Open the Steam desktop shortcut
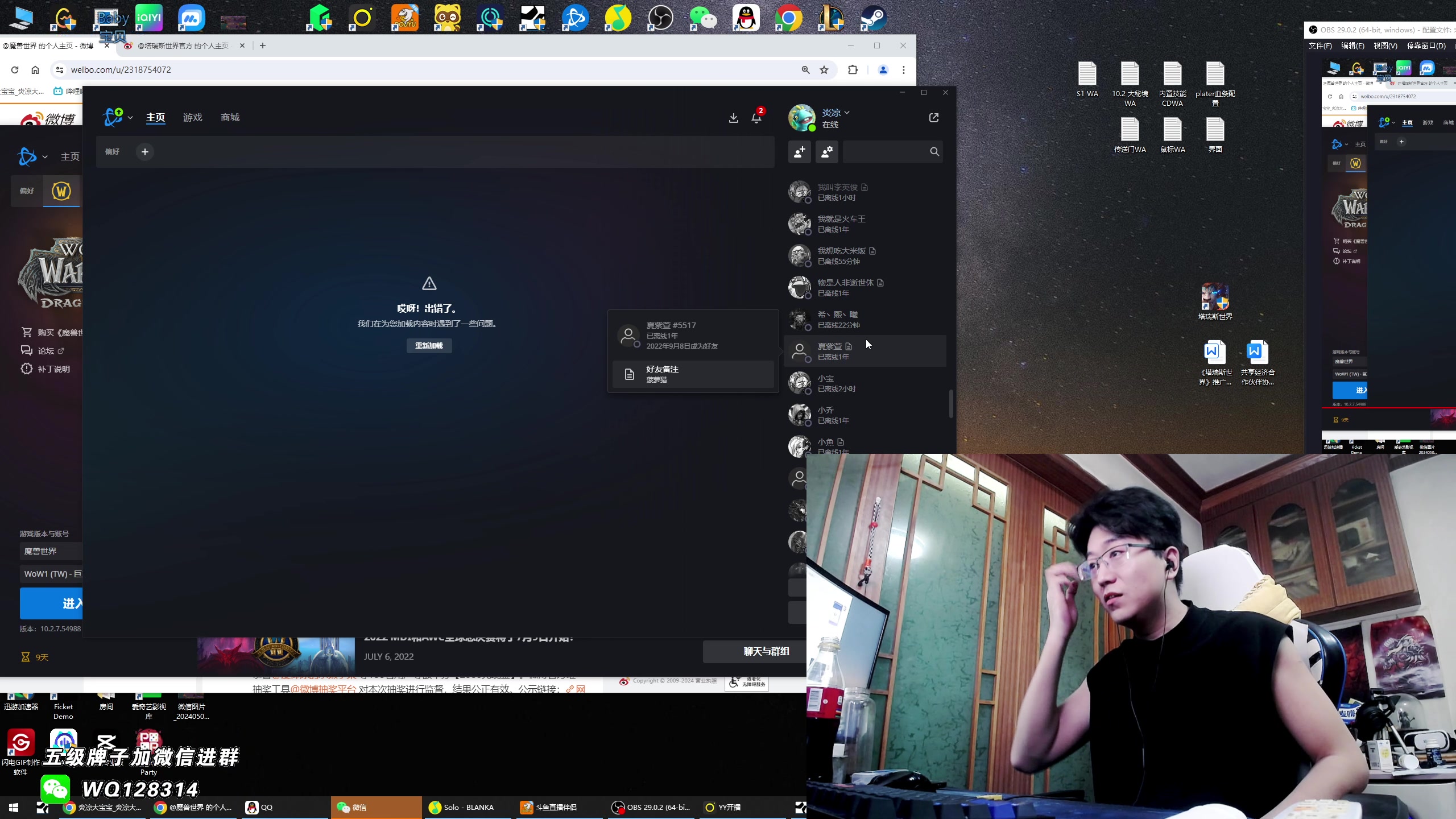The image size is (1456, 819). coord(873,18)
